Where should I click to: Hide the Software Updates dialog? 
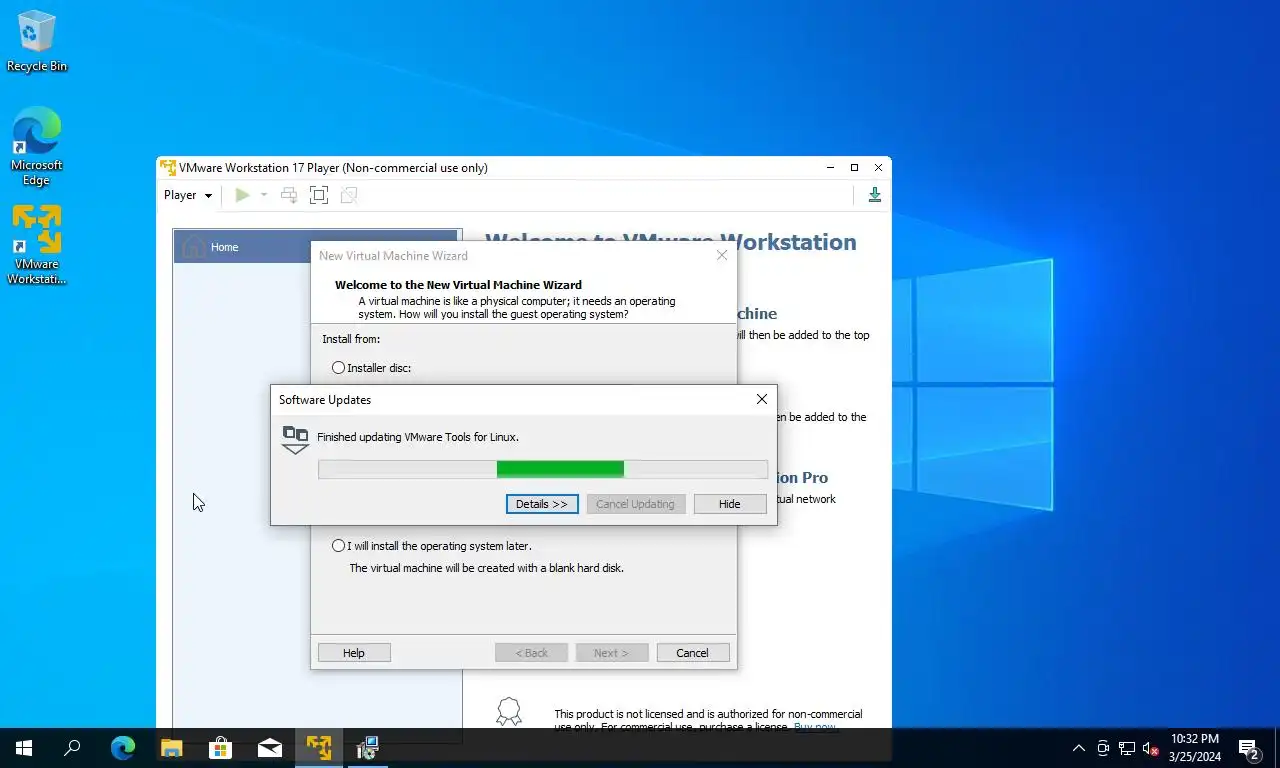730,504
